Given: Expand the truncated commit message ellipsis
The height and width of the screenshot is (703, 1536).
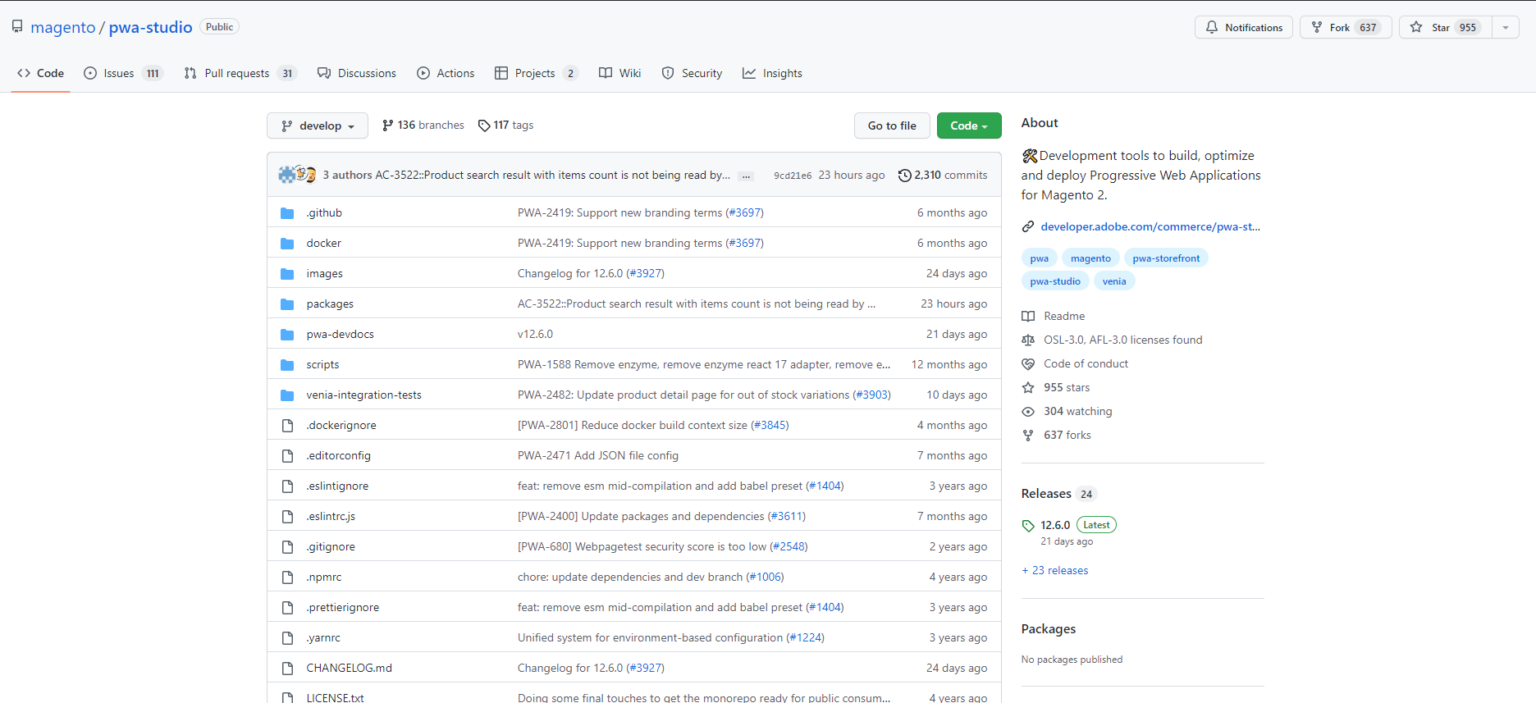Looking at the screenshot, I should tap(745, 174).
